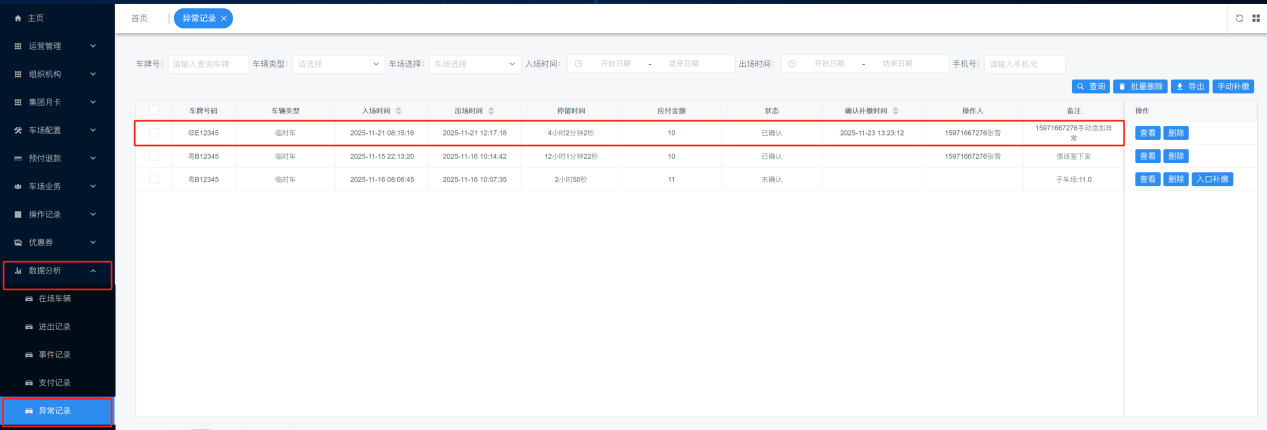Check the row with entry time 2025-11-15 22:13:20
Image resolution: width=1267 pixels, height=430 pixels.
tap(154, 156)
